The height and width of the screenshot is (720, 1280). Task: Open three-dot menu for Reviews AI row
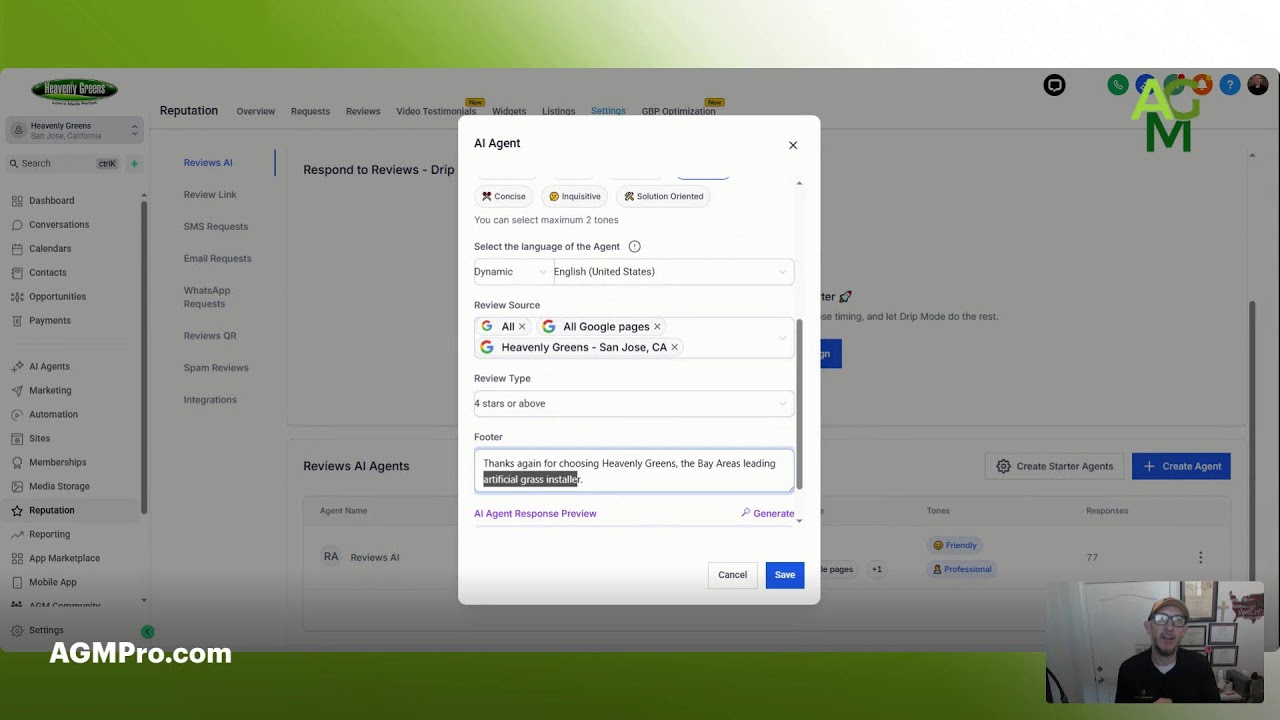click(1200, 557)
